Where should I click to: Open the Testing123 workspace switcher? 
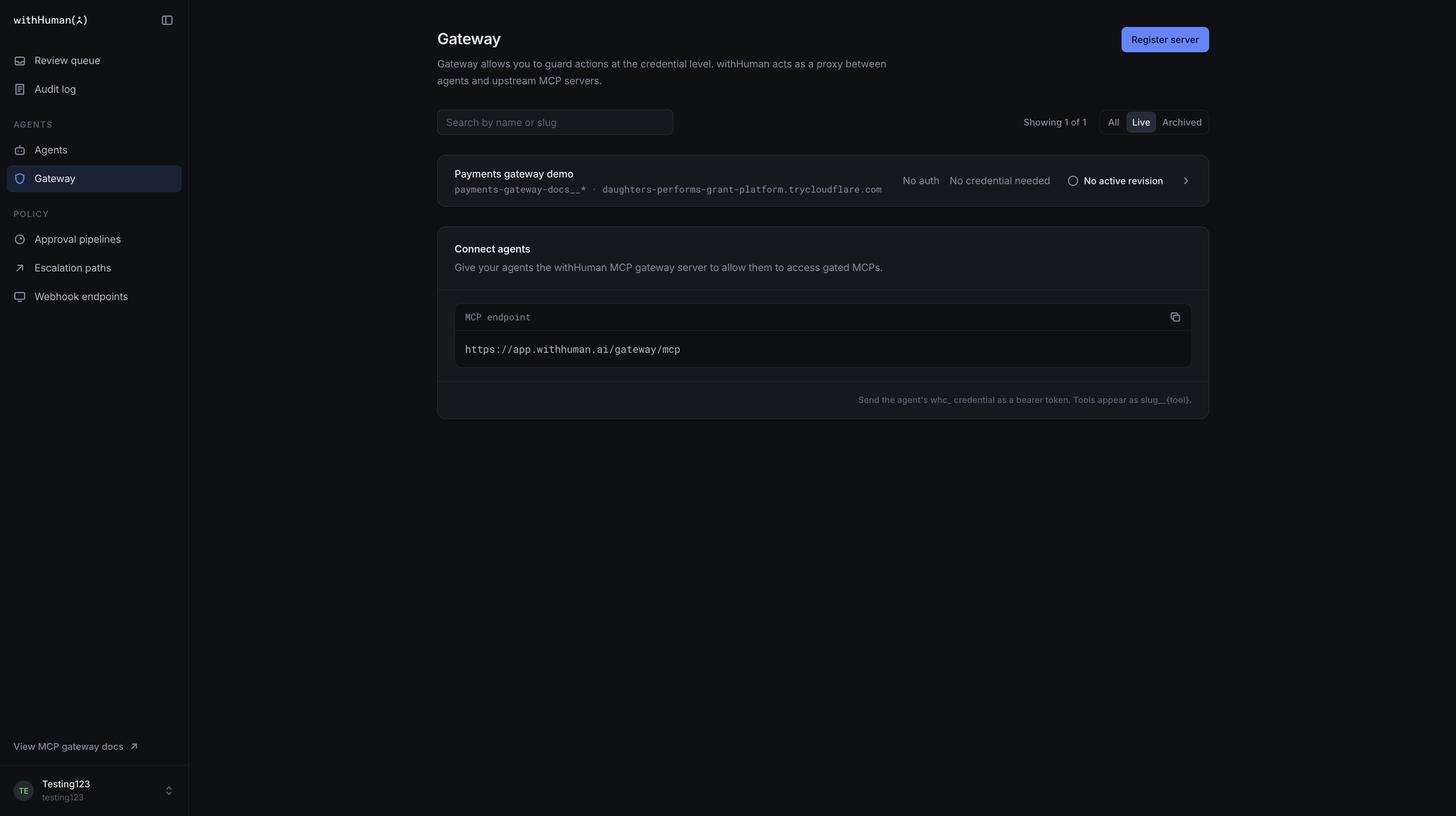tap(94, 791)
